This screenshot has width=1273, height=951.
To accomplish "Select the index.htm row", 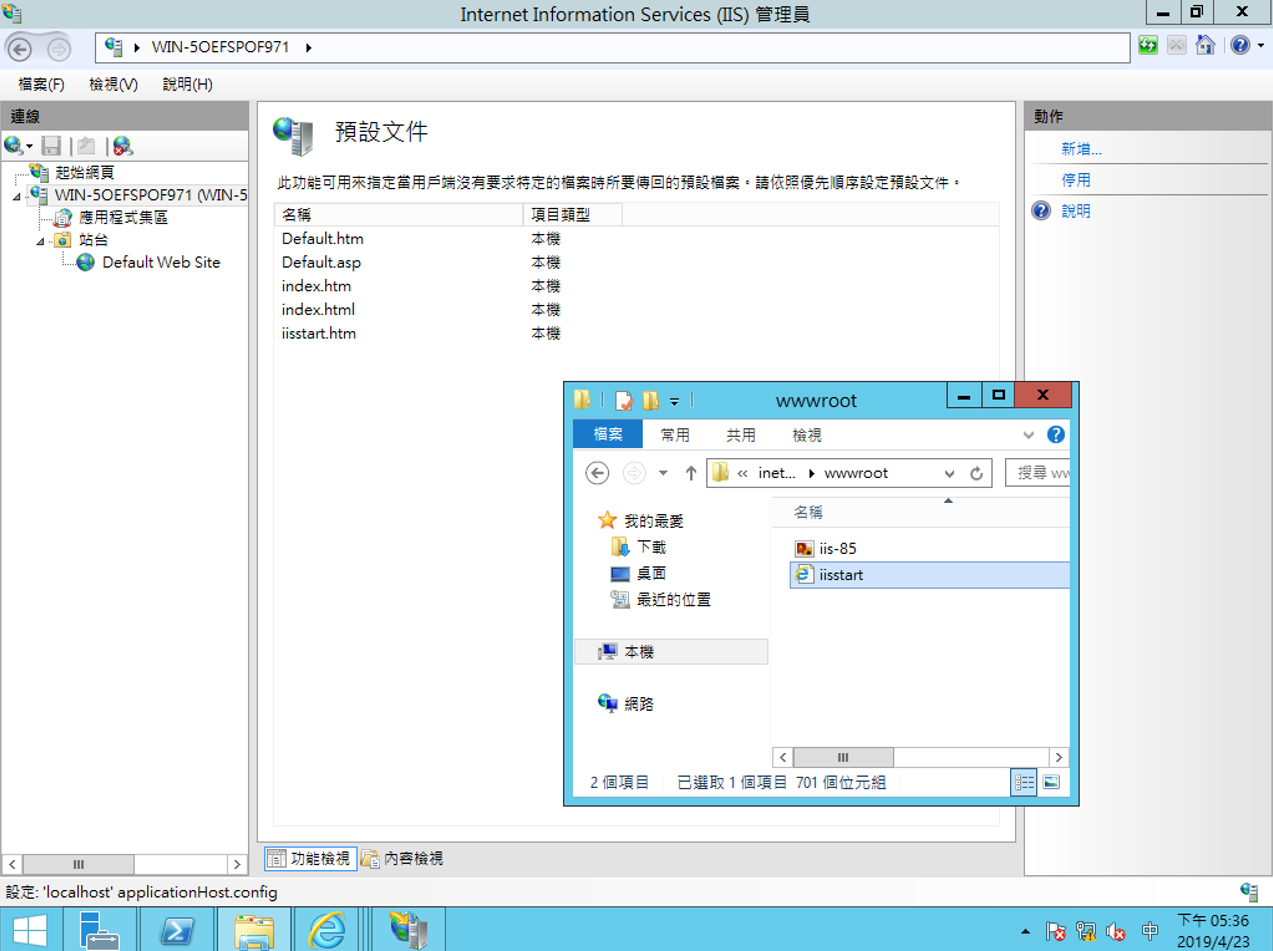I will (x=636, y=286).
